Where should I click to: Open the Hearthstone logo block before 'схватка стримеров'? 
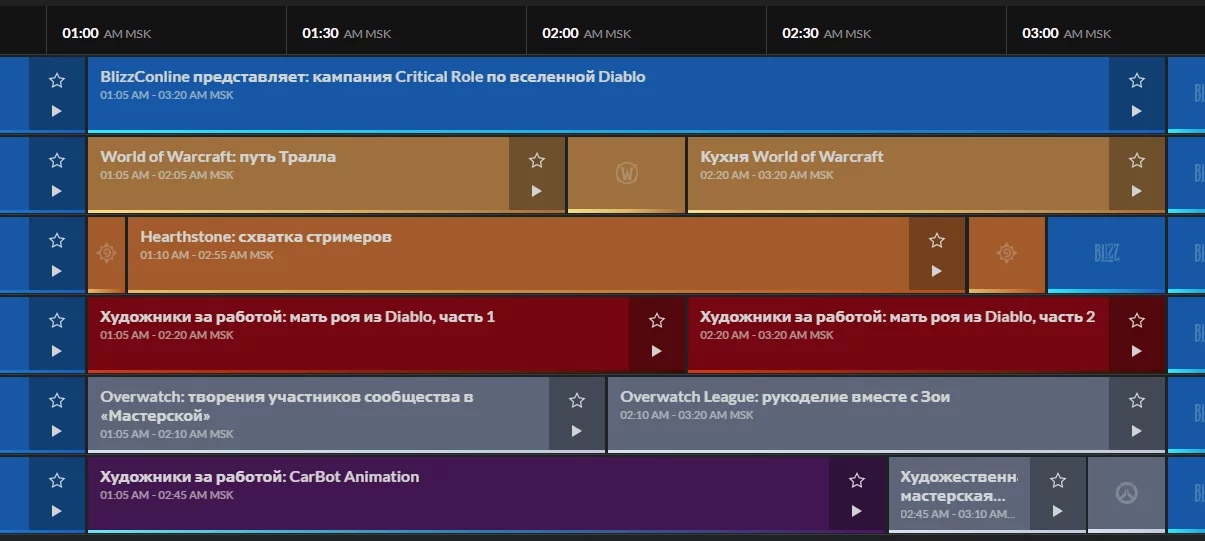[x=106, y=254]
